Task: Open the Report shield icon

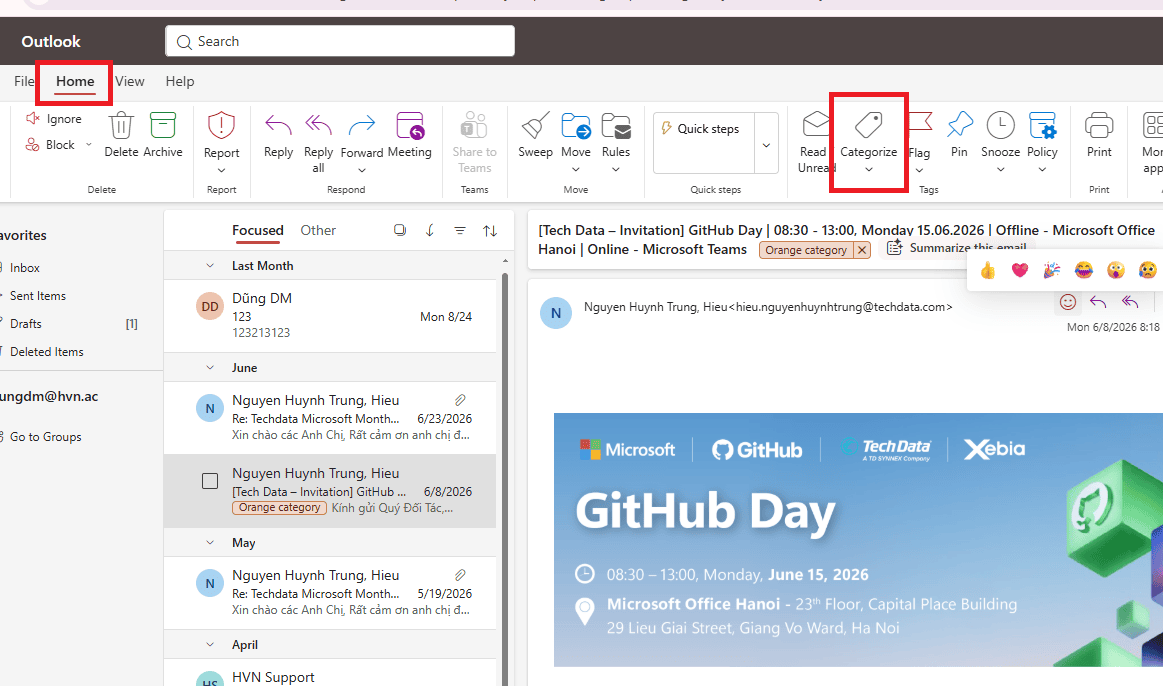Action: (221, 125)
